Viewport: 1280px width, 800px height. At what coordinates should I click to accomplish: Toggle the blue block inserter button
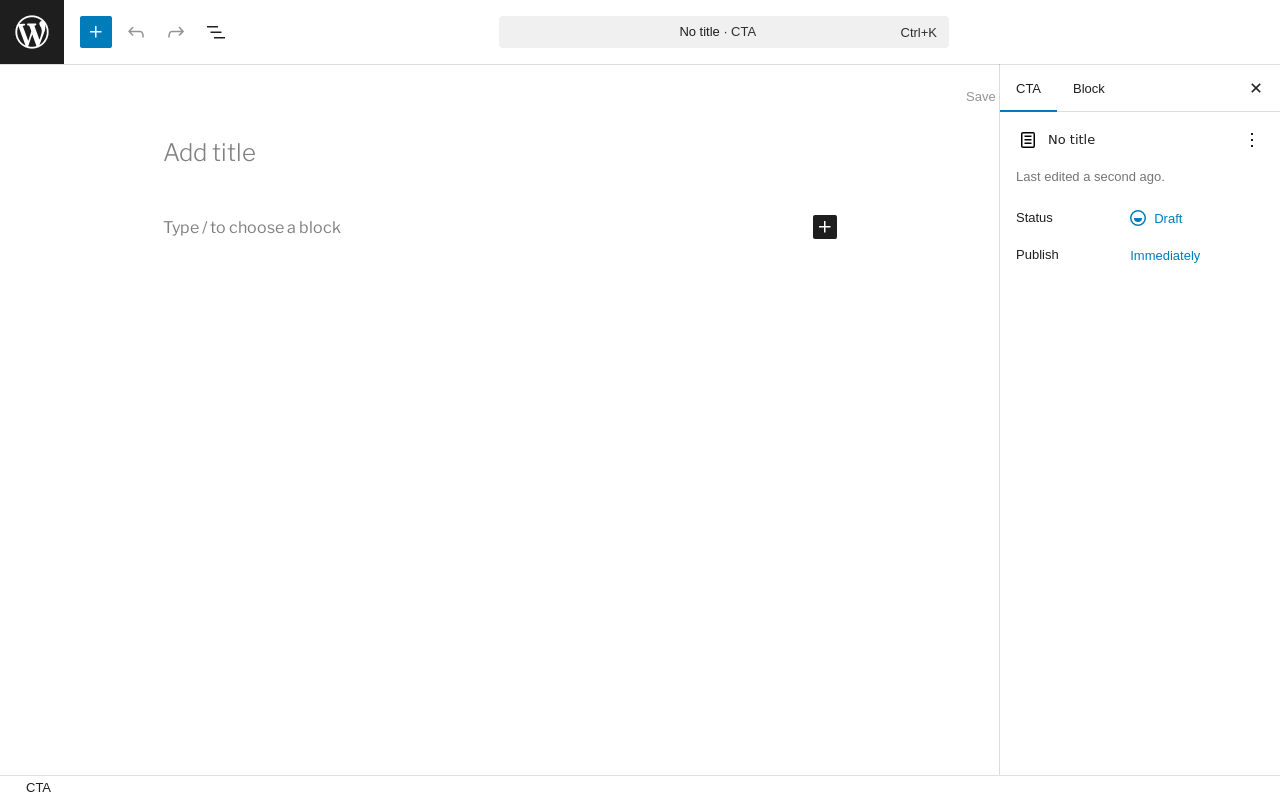96,32
